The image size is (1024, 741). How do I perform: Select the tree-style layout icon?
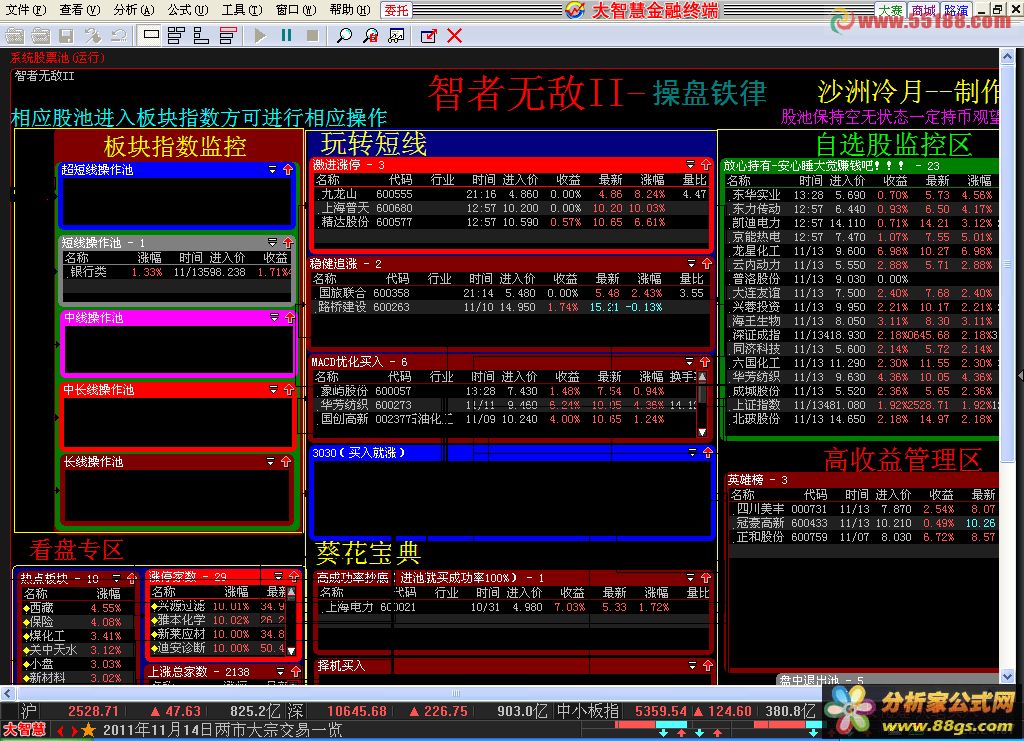click(x=201, y=35)
